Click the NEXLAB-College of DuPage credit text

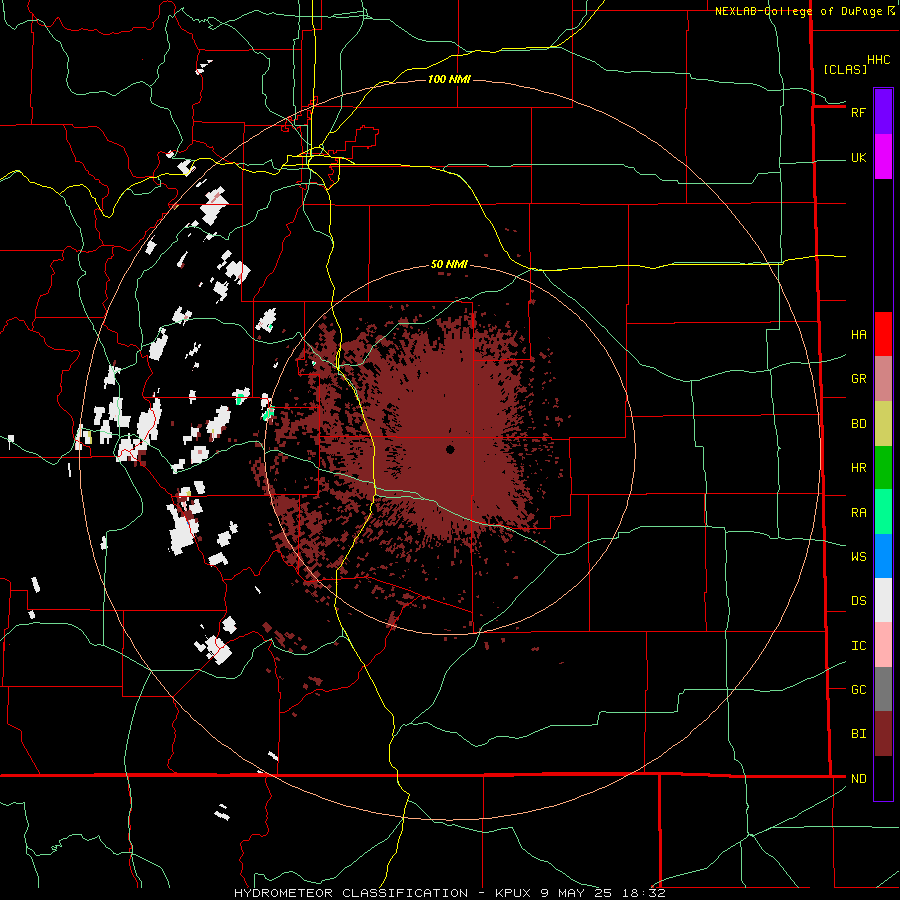799,11
